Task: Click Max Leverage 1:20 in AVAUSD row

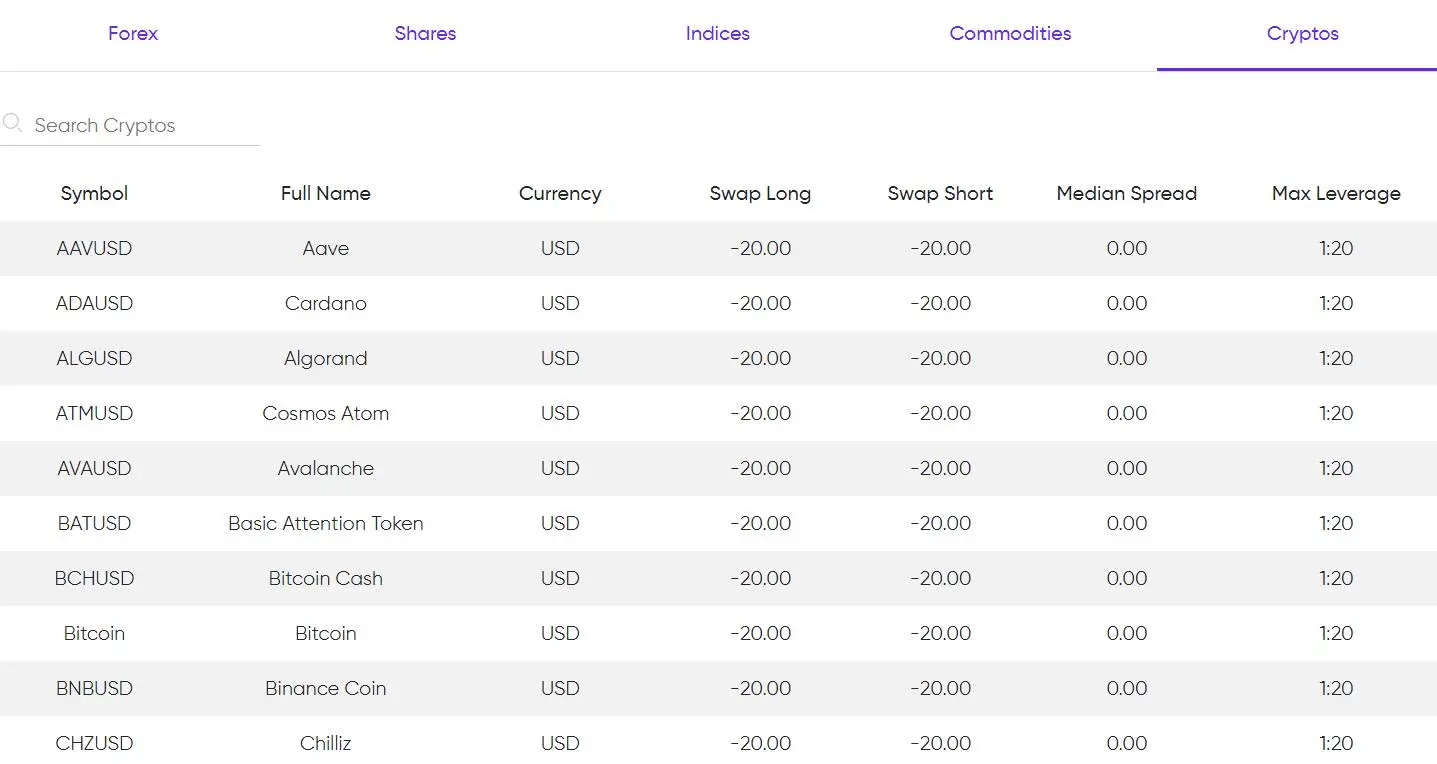Action: (x=1336, y=469)
